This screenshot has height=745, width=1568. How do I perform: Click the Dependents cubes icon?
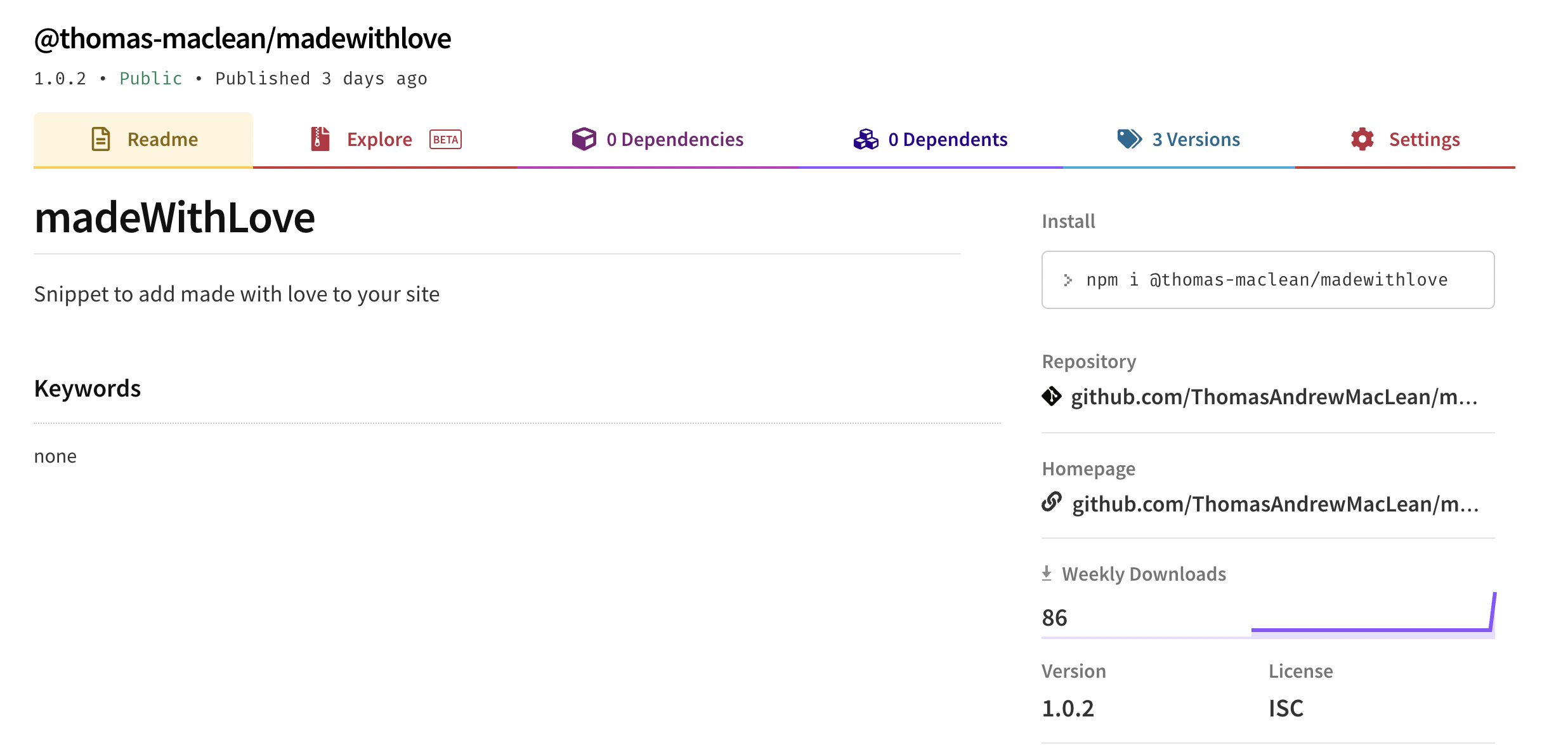tap(866, 139)
